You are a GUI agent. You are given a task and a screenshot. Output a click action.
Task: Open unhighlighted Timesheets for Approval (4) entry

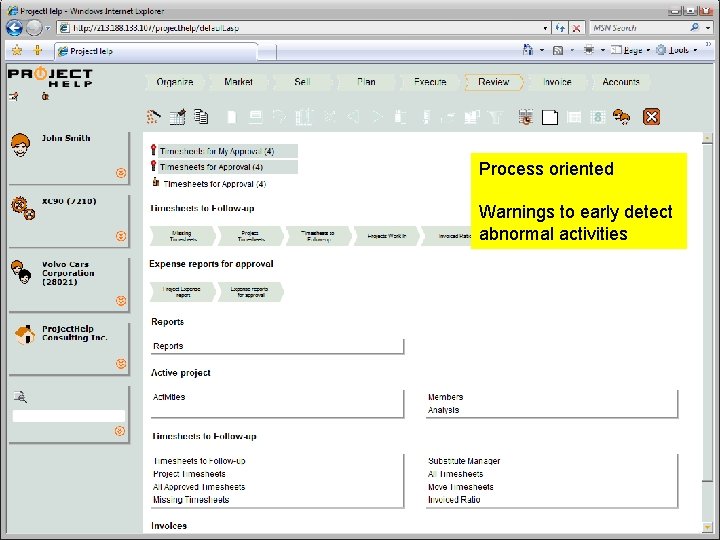pos(214,184)
